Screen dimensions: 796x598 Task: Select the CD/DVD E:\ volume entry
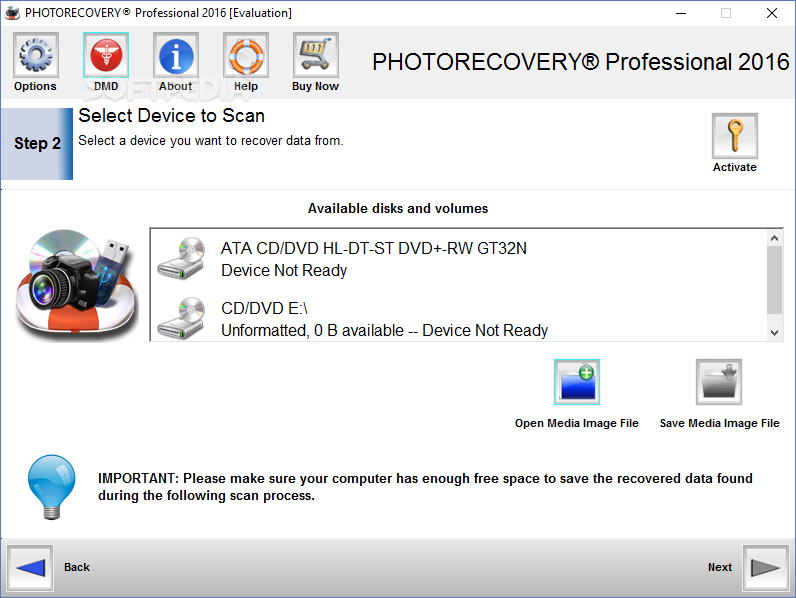(x=461, y=319)
